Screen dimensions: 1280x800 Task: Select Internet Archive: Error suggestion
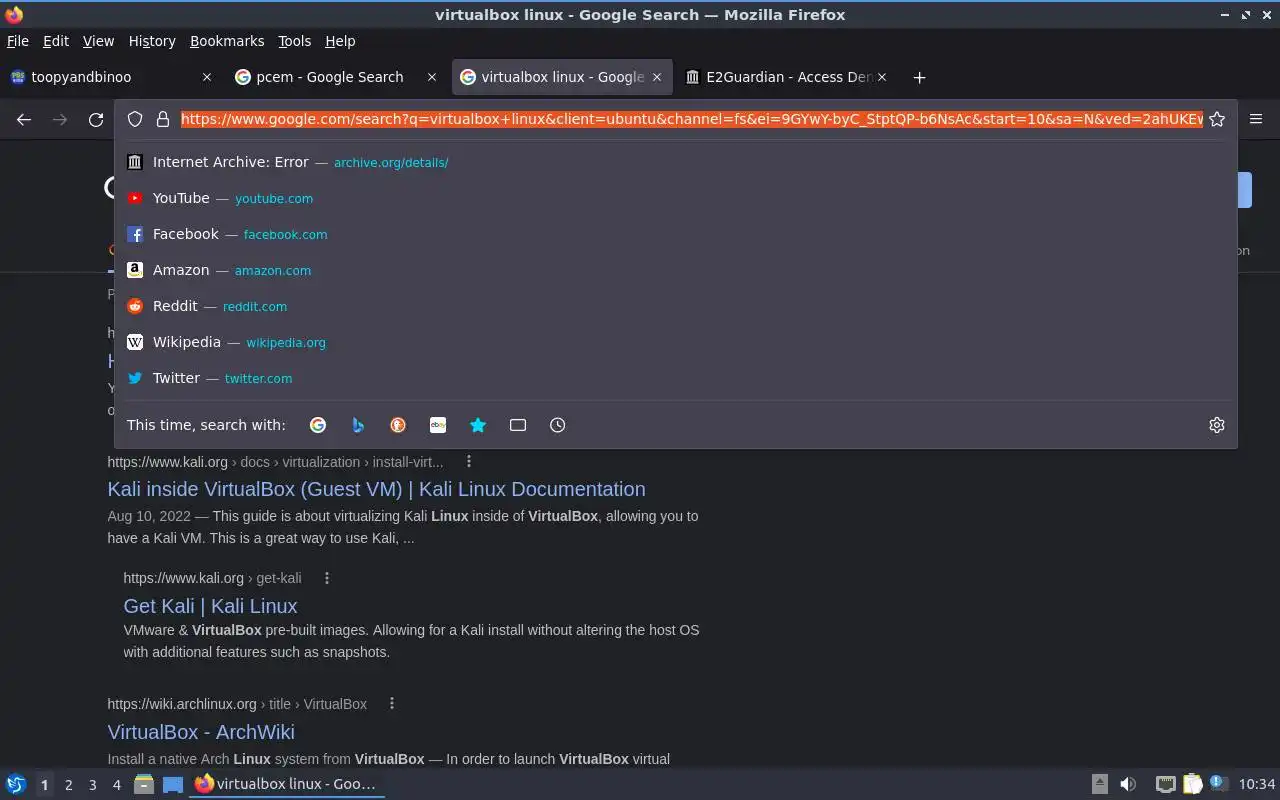point(675,162)
